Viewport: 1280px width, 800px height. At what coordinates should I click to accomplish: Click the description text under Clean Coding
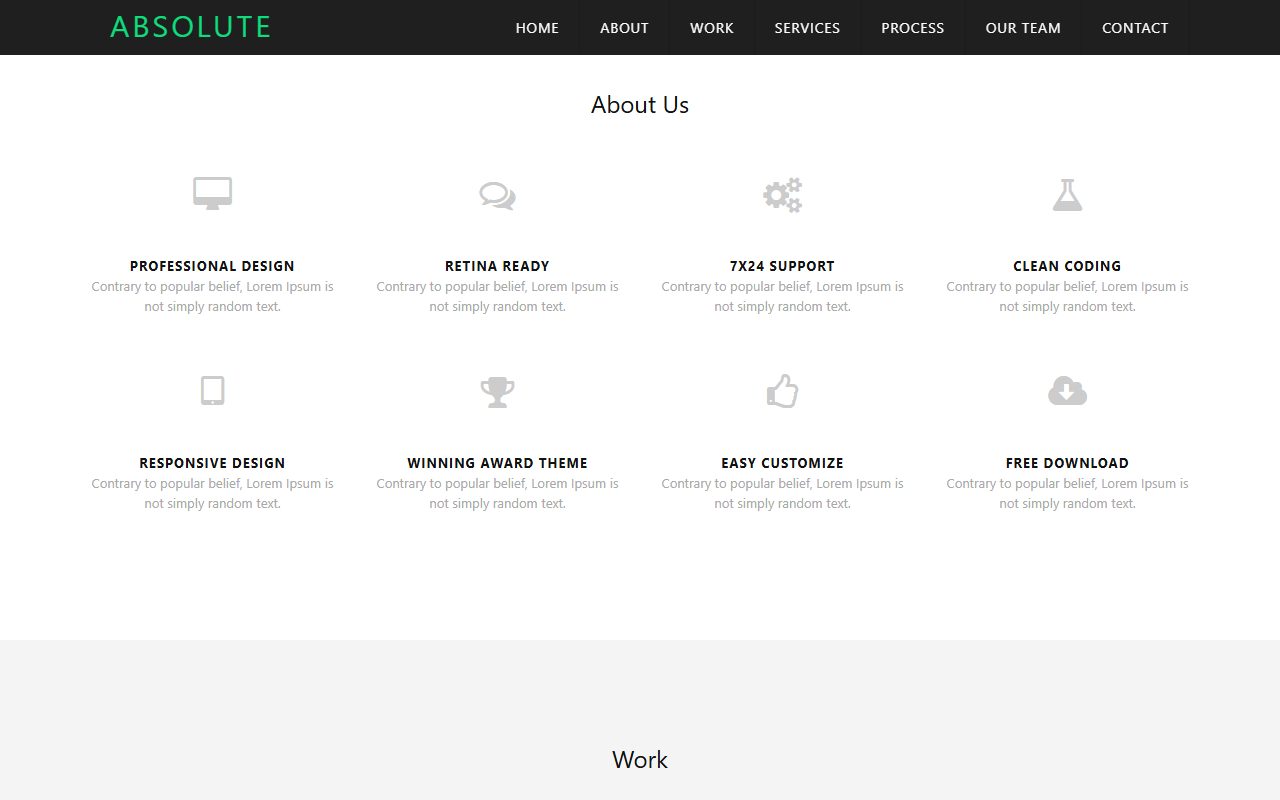[1067, 296]
